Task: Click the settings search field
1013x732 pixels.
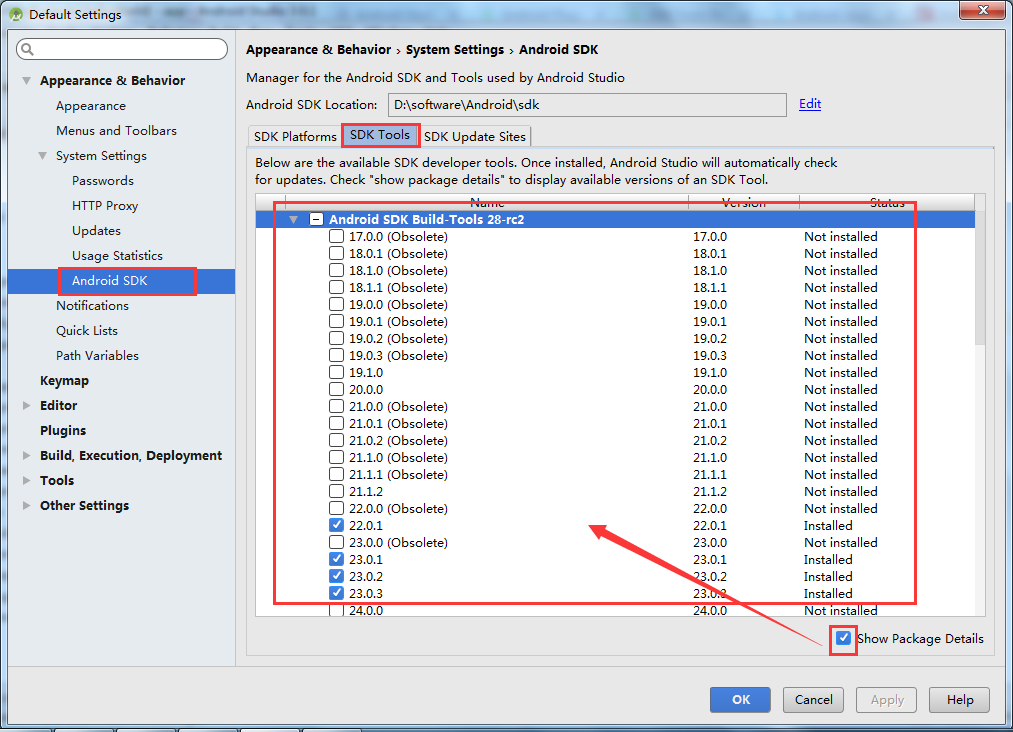Action: pyautogui.click(x=122, y=49)
